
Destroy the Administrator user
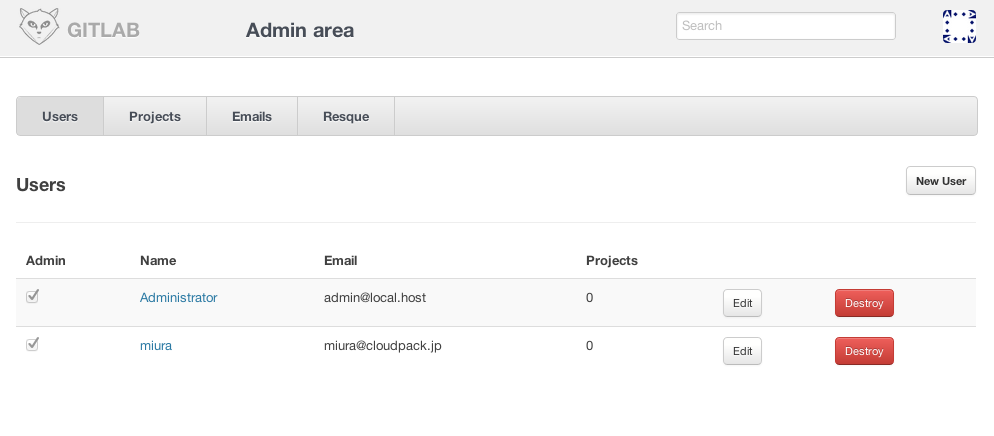tap(864, 303)
